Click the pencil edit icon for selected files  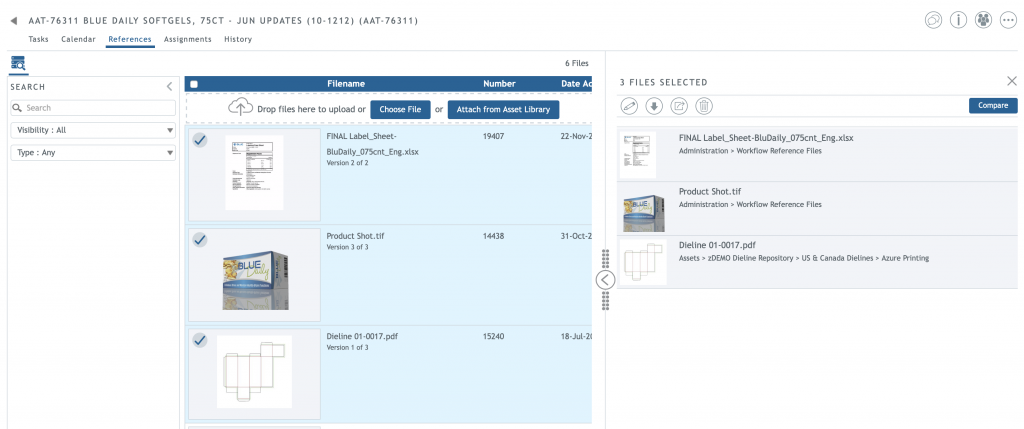click(x=628, y=106)
